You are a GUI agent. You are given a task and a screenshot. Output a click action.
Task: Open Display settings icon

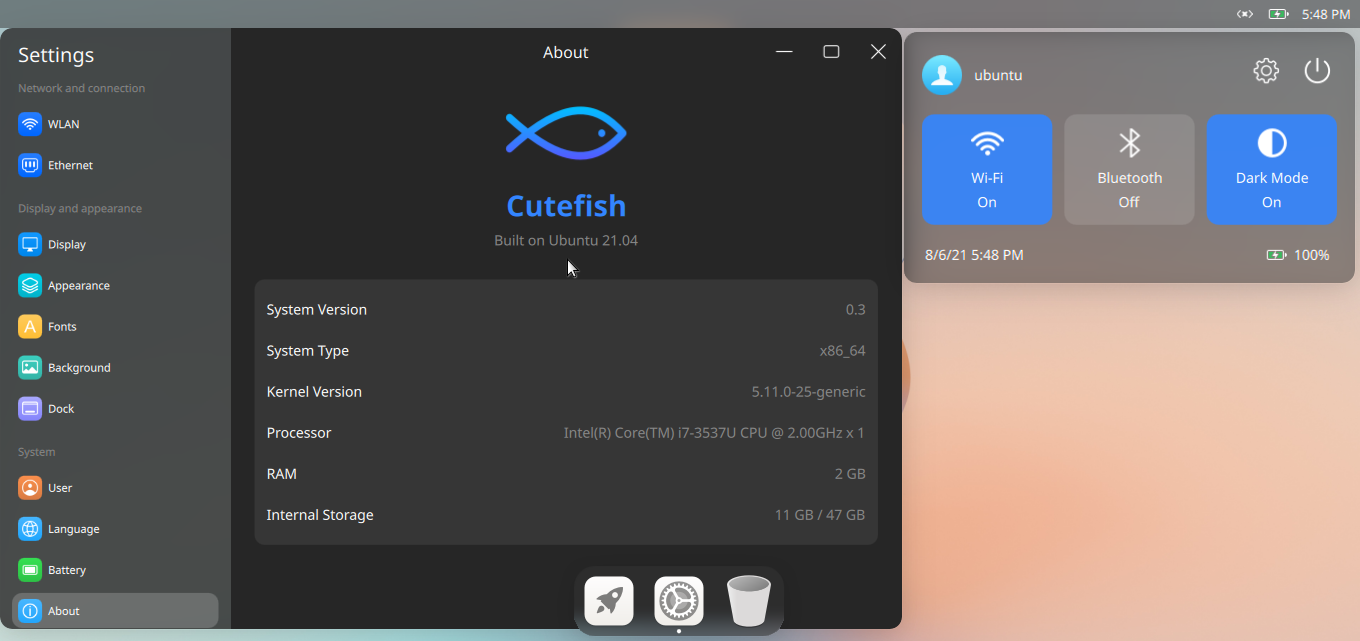click(30, 244)
